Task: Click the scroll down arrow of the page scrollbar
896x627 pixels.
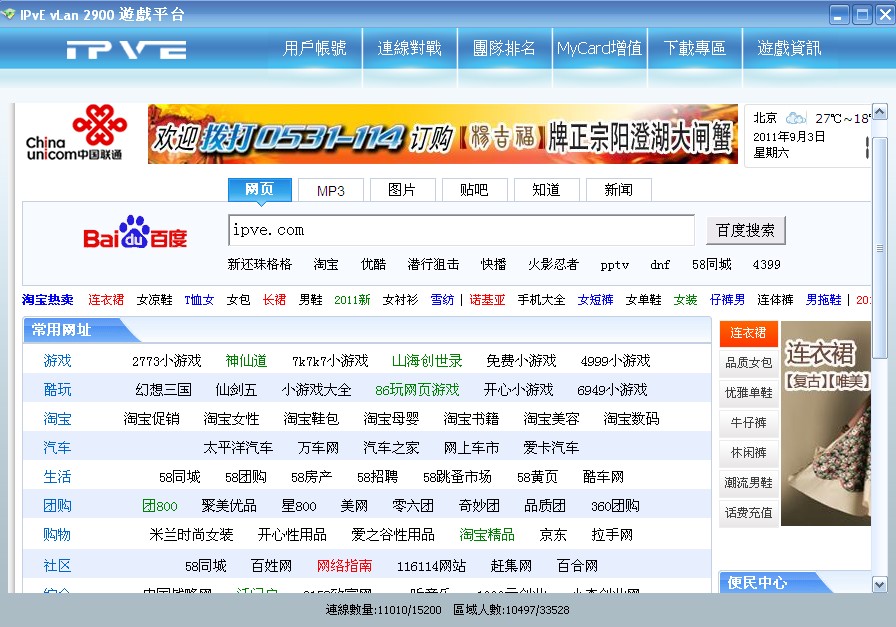Action: (x=880, y=585)
